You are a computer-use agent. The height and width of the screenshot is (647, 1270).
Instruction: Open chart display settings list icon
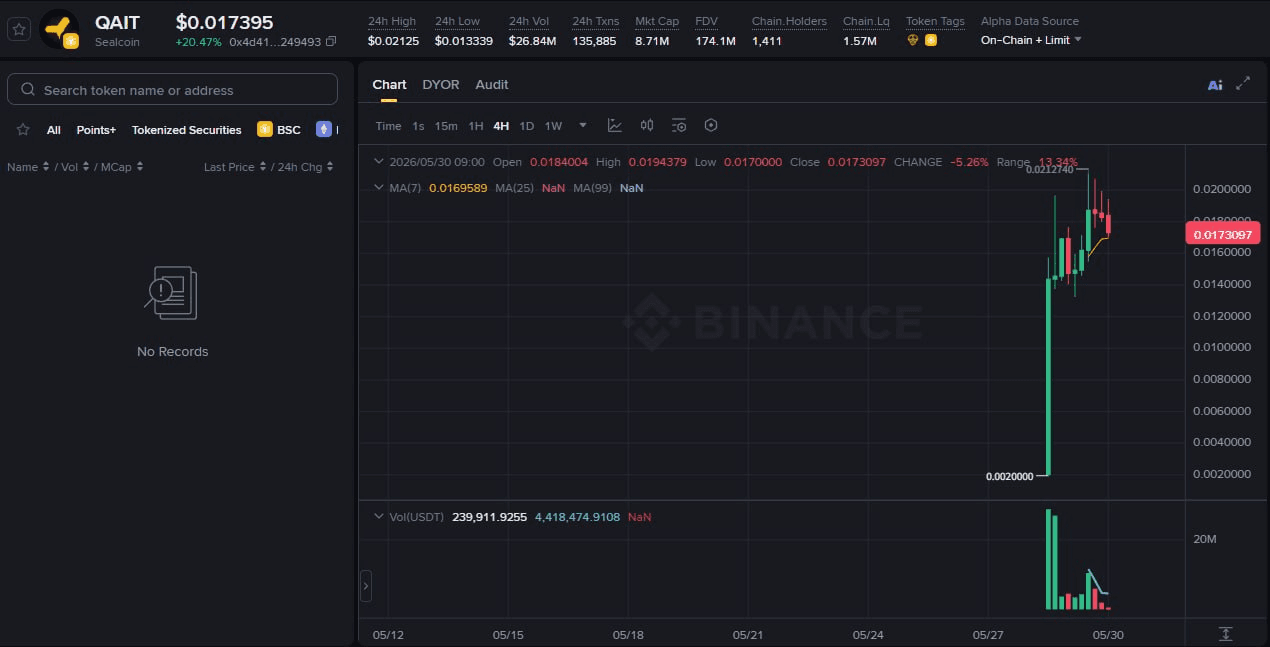tap(679, 125)
